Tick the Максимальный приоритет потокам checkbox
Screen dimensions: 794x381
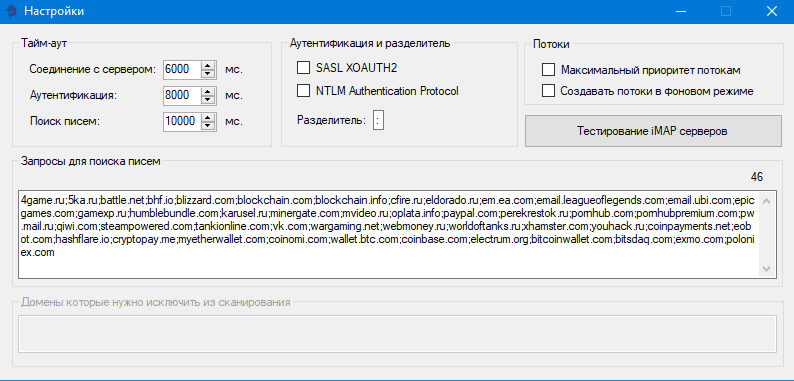(548, 69)
